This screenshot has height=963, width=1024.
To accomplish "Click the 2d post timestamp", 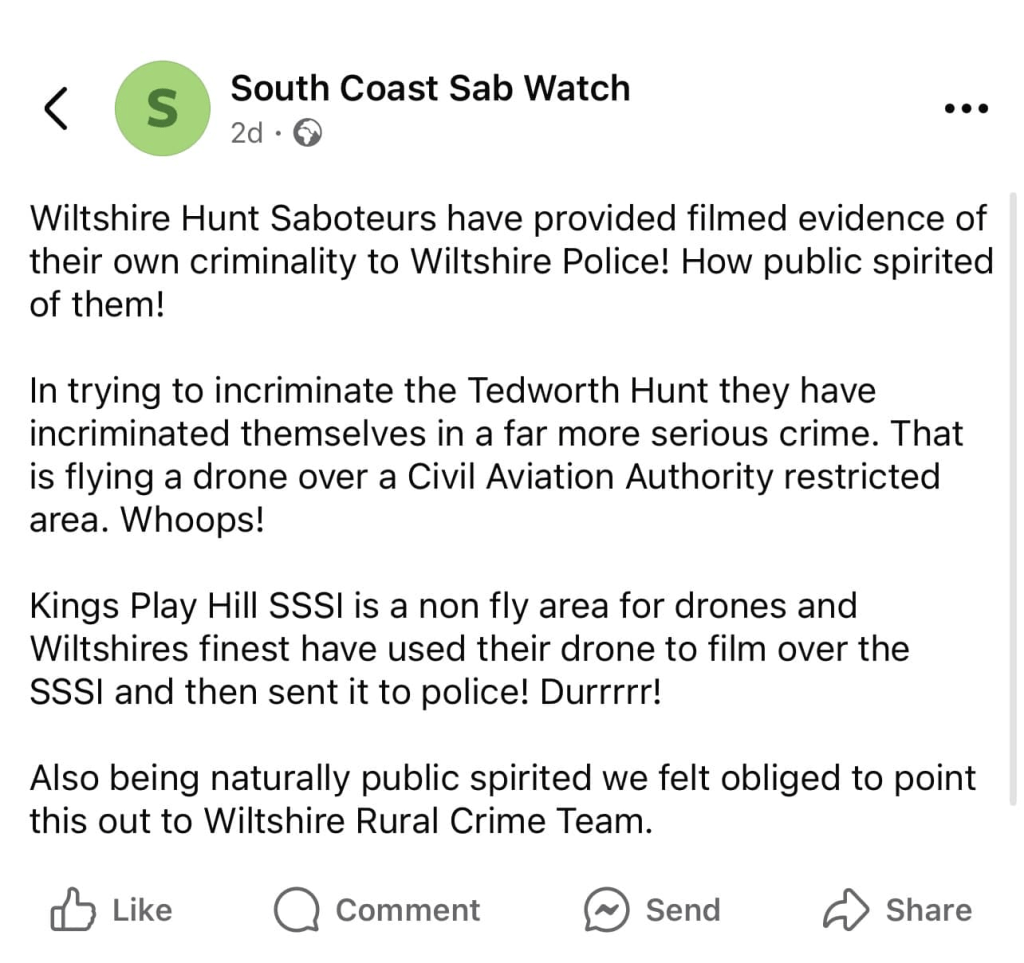I will pyautogui.click(x=246, y=133).
